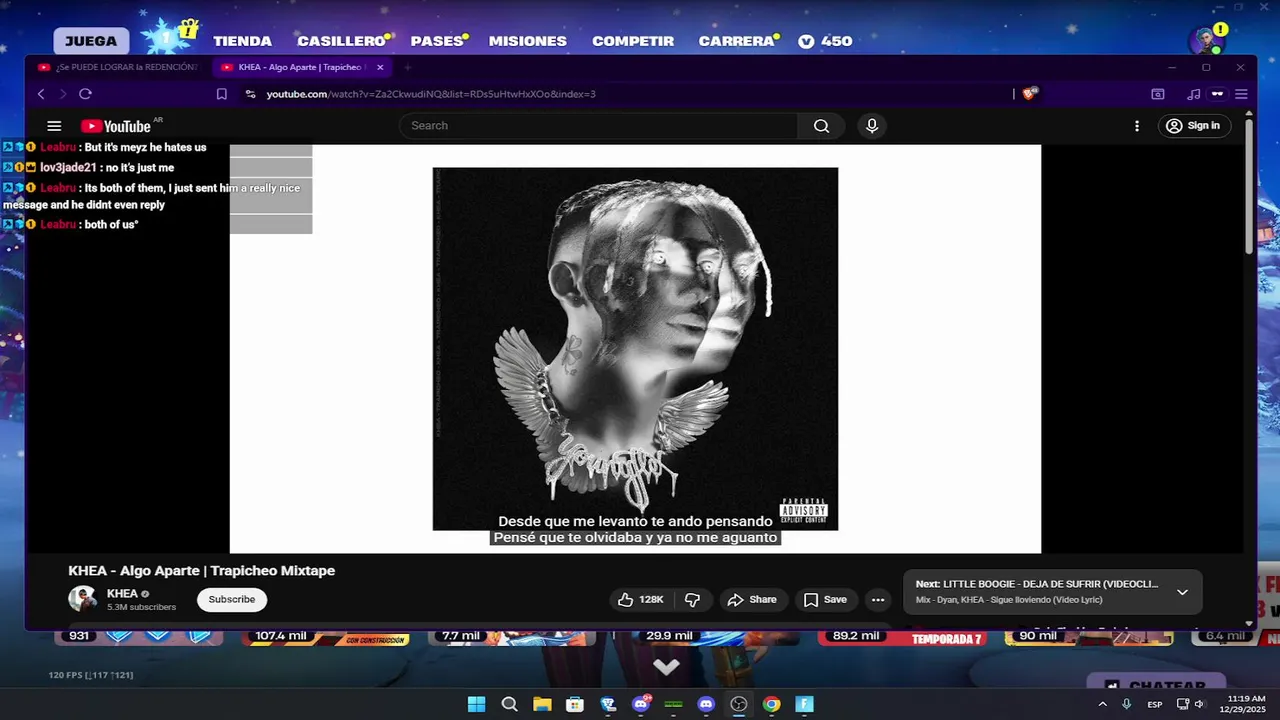The height and width of the screenshot is (720, 1280).
Task: Click chat message 'no it's just me'
Action: [140, 168]
